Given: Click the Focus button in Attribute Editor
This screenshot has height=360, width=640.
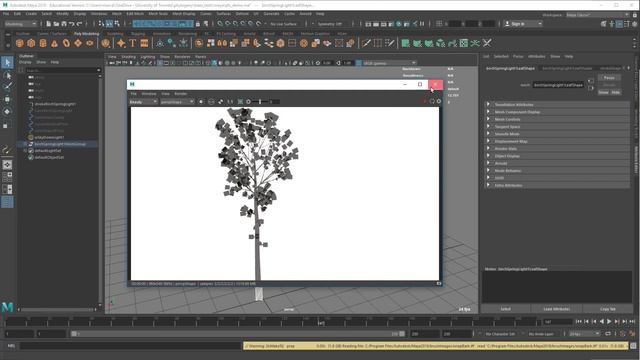Looking at the screenshot, I should [609, 78].
